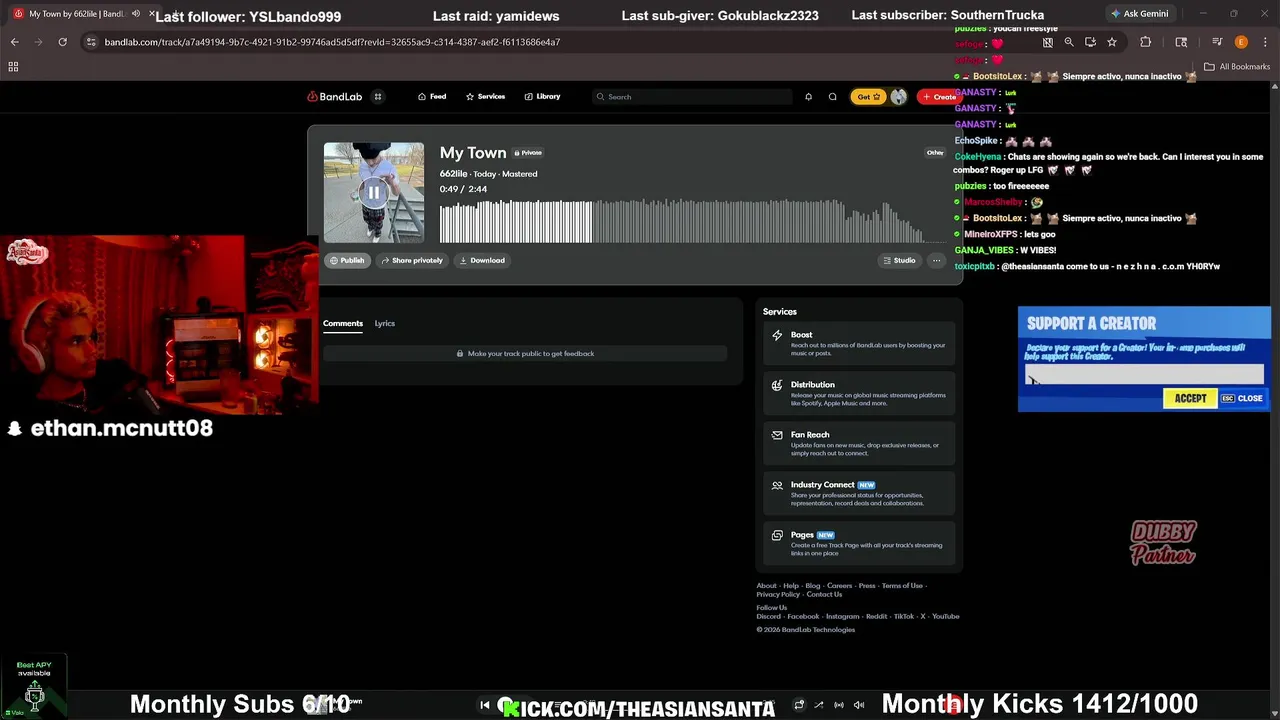1280x720 pixels.
Task: Open the Chrome three-dot menu
Action: pyautogui.click(x=1265, y=42)
